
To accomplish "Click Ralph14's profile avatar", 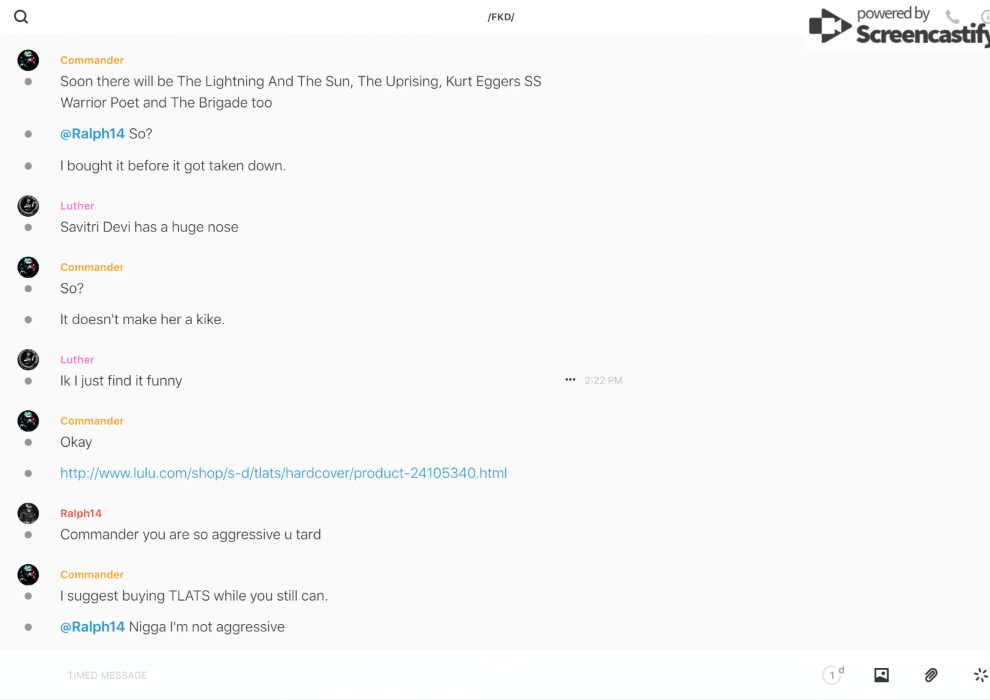I will (x=28, y=513).
